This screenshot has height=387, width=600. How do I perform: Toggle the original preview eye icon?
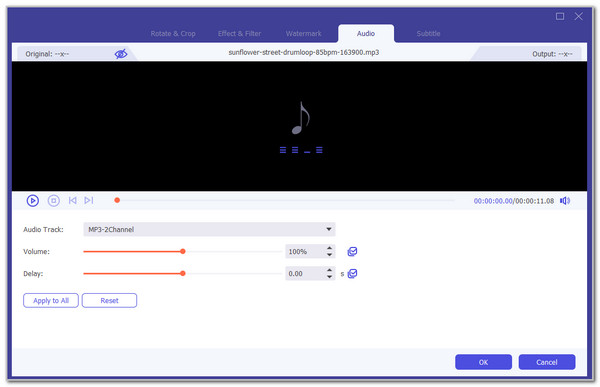point(121,54)
